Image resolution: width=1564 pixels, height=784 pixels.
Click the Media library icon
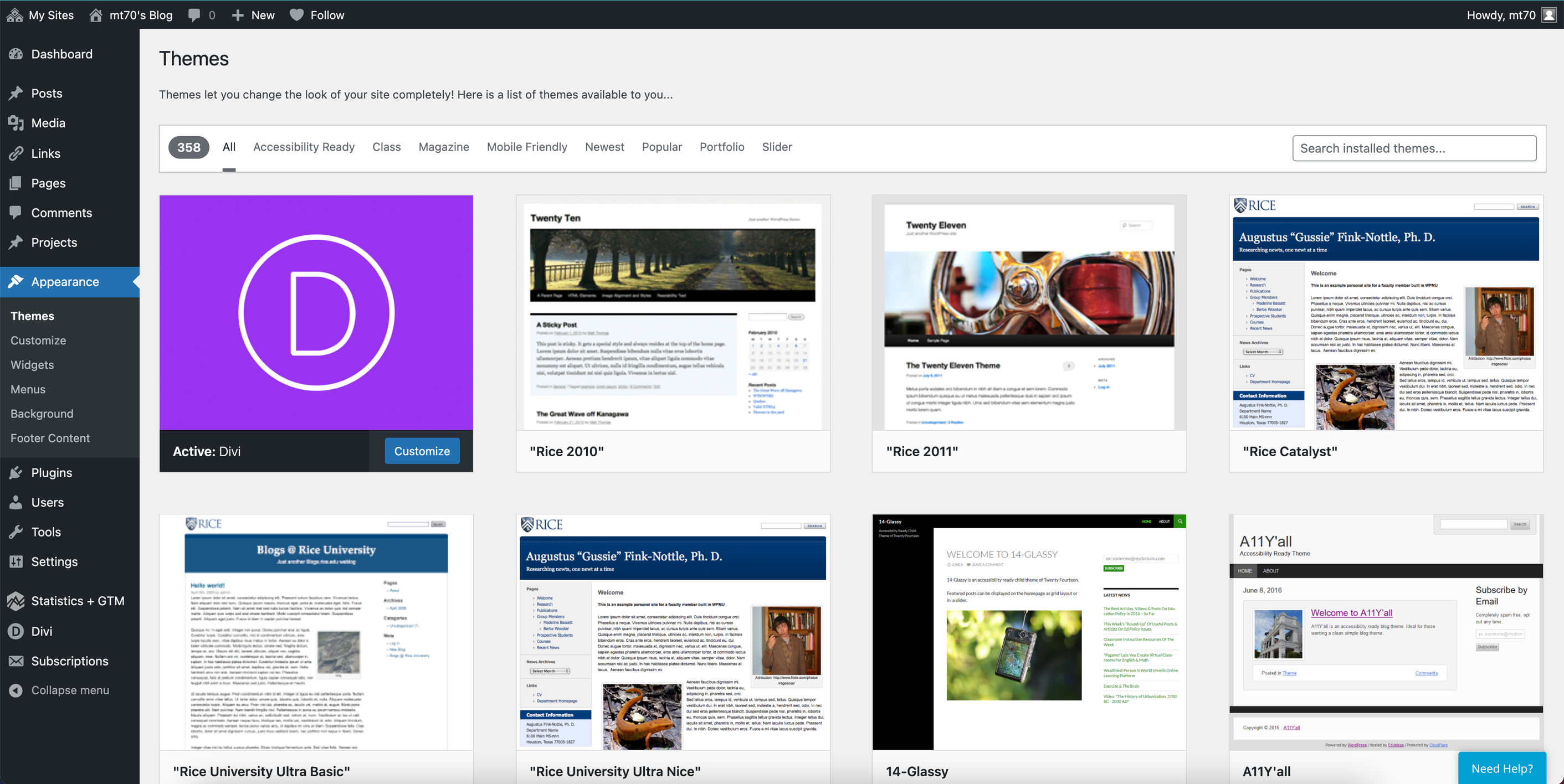pos(16,123)
